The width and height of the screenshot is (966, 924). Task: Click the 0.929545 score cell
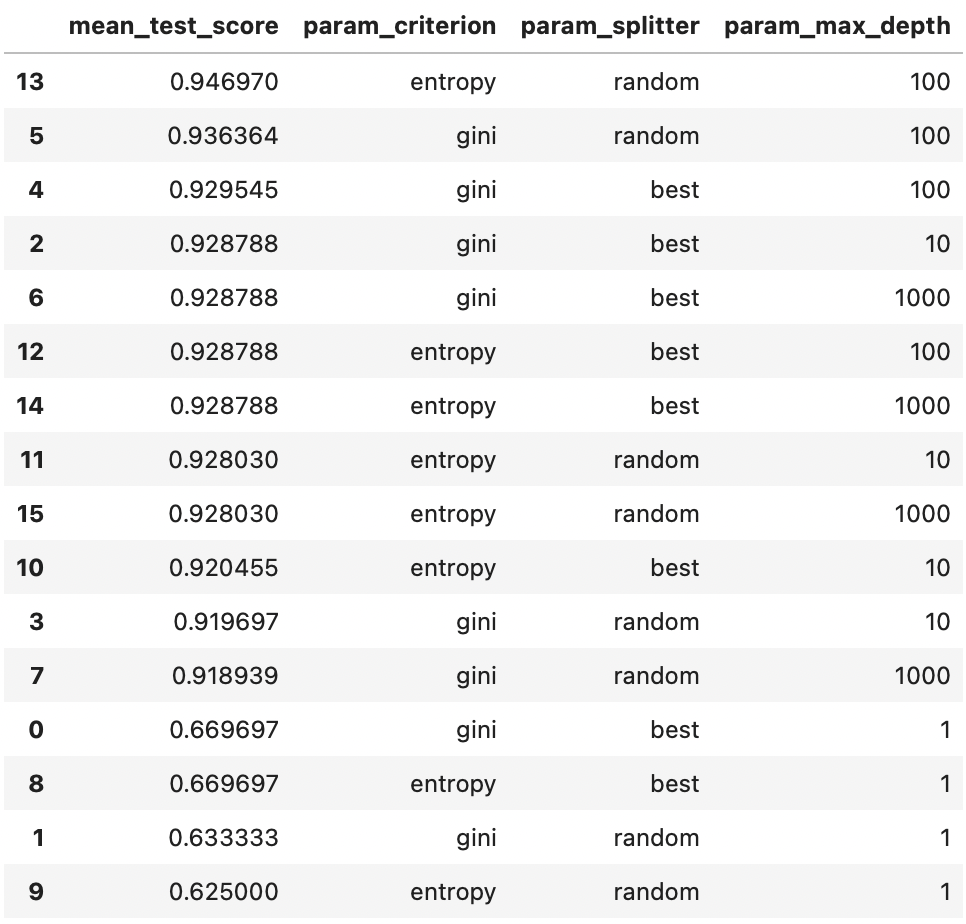[224, 189]
